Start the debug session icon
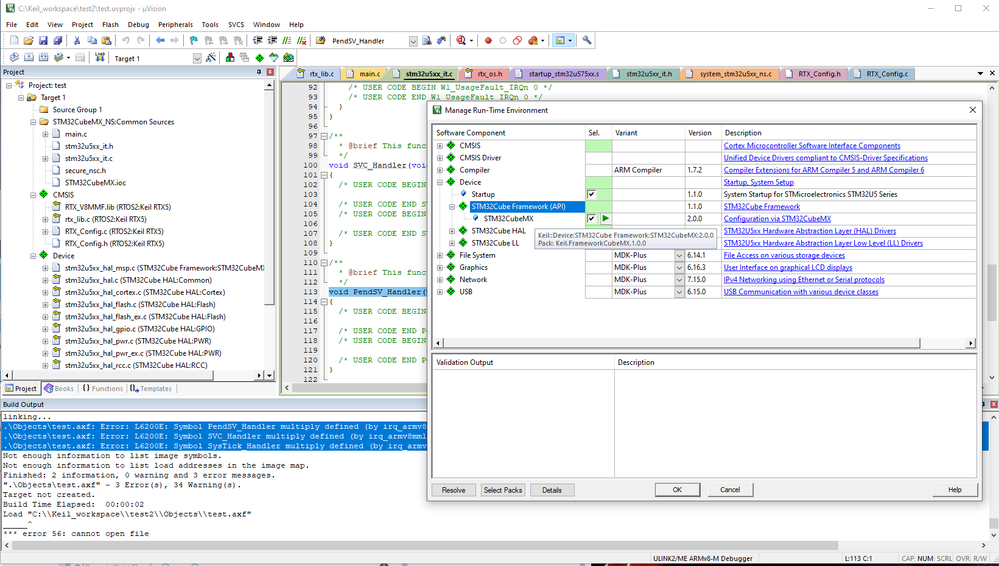This screenshot has width=999, height=566. pyautogui.click(x=461, y=41)
